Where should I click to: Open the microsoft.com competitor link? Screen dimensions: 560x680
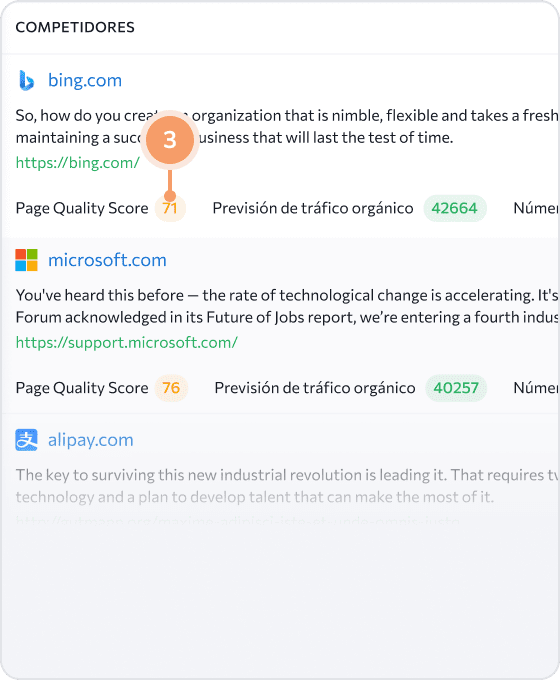pos(107,260)
